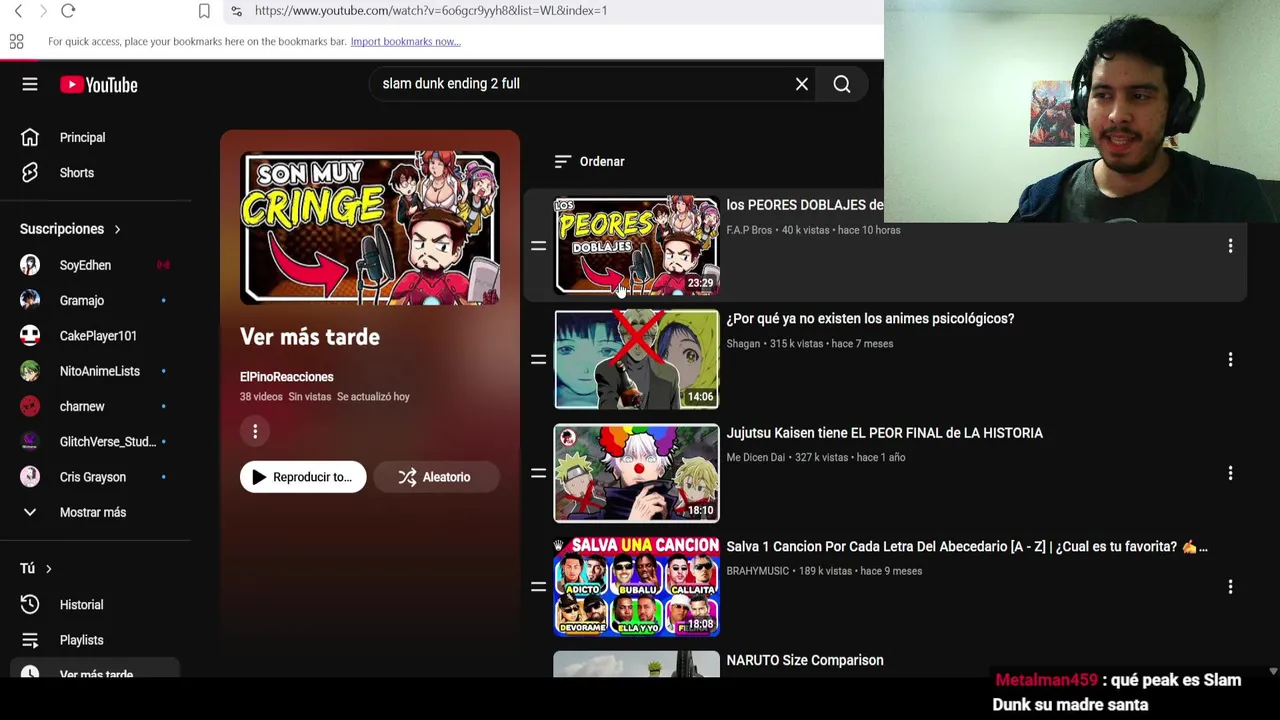Open Me Dicen Dai channel name
Image resolution: width=1280 pixels, height=720 pixels.
pyautogui.click(x=756, y=458)
